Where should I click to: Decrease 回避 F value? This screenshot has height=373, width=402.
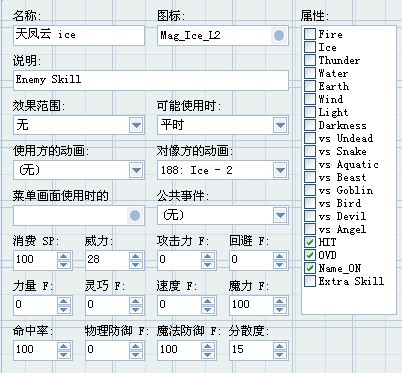280,265
